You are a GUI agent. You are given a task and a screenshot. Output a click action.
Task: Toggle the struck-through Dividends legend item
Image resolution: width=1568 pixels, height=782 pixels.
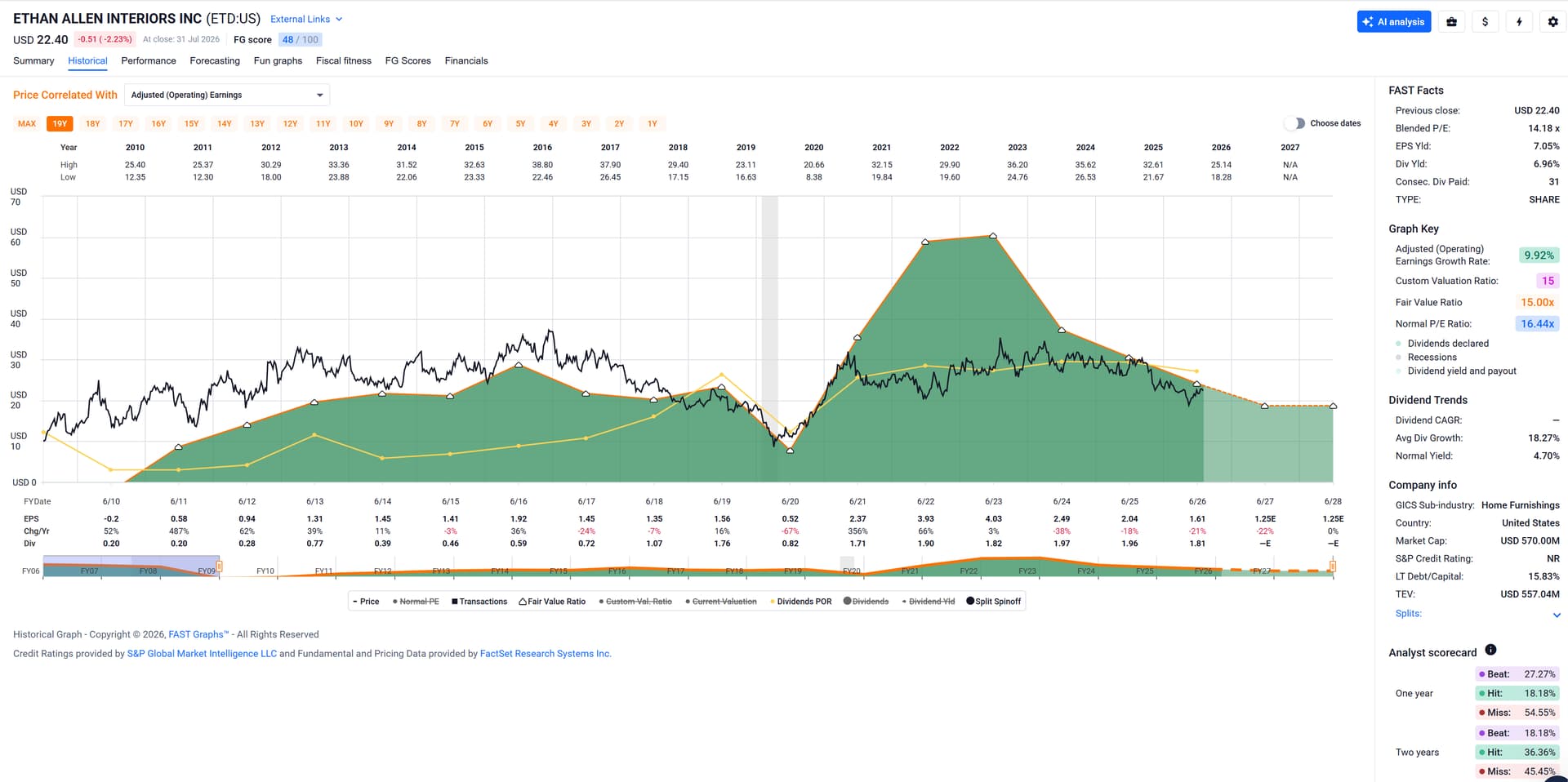866,602
